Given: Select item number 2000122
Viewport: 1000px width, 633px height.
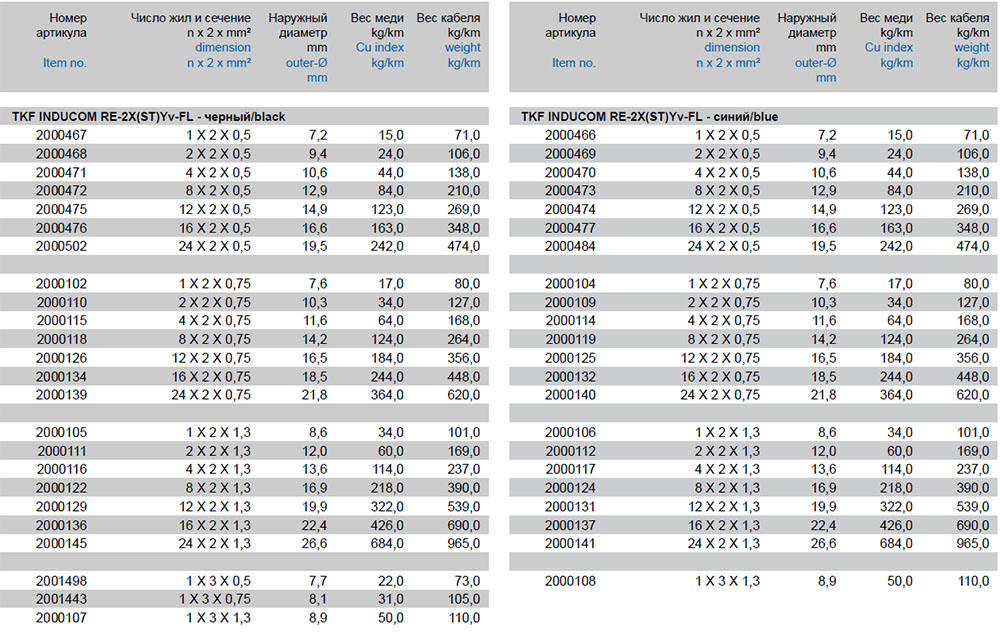Looking at the screenshot, I should [x=61, y=488].
